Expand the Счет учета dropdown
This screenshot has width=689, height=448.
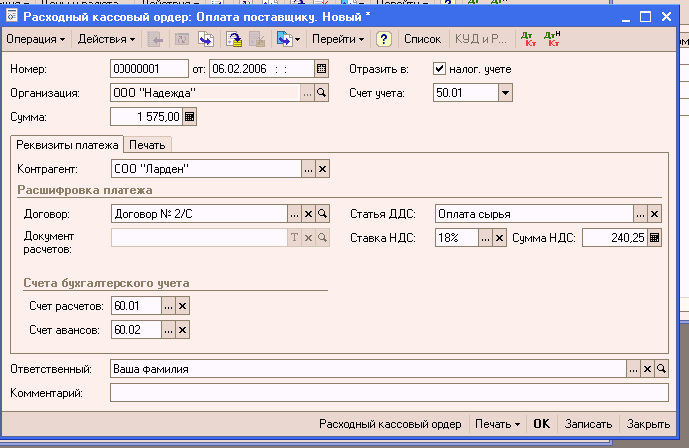pyautogui.click(x=505, y=93)
